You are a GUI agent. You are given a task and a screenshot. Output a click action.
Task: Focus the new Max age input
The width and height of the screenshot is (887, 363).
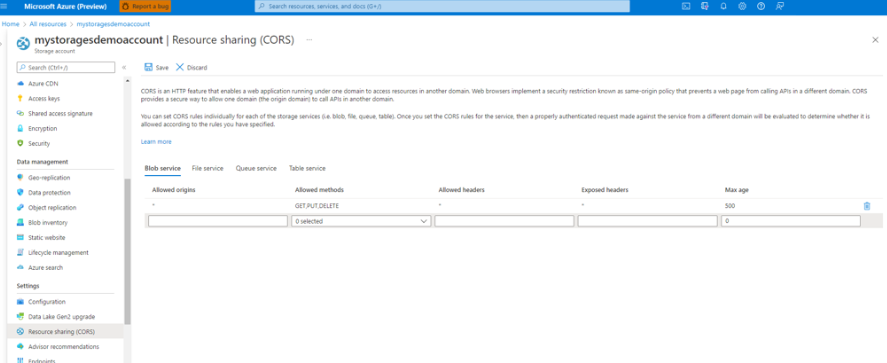[791, 221]
